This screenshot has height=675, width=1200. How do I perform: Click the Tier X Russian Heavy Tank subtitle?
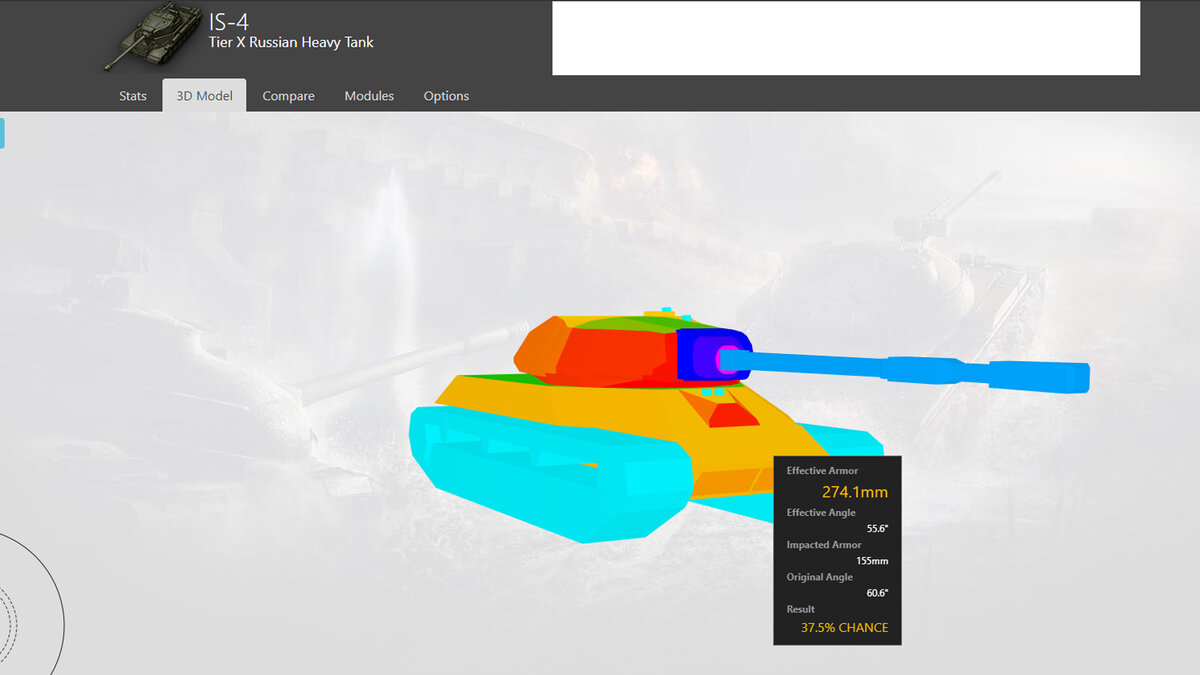291,43
